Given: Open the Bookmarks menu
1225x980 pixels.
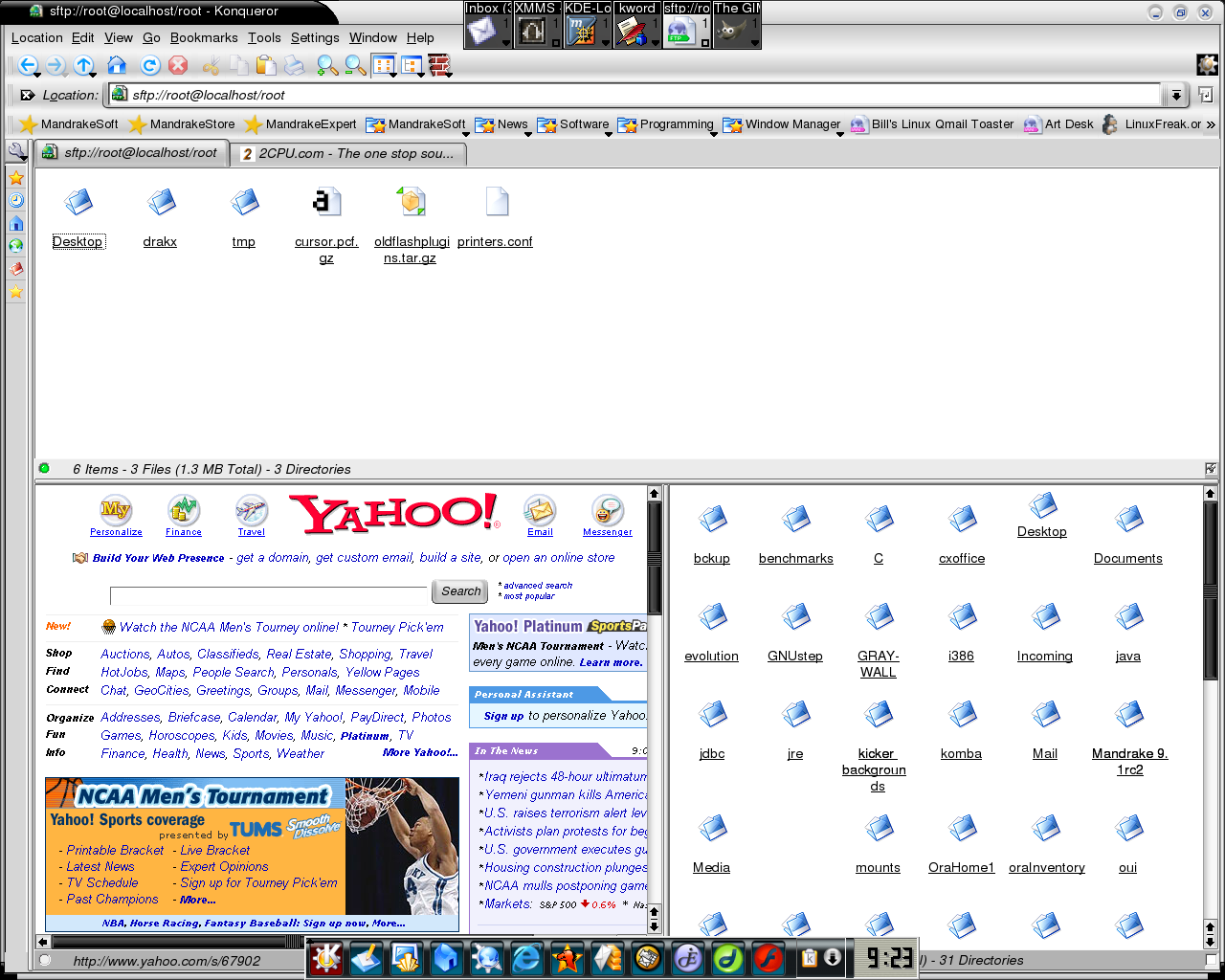Looking at the screenshot, I should (x=204, y=37).
